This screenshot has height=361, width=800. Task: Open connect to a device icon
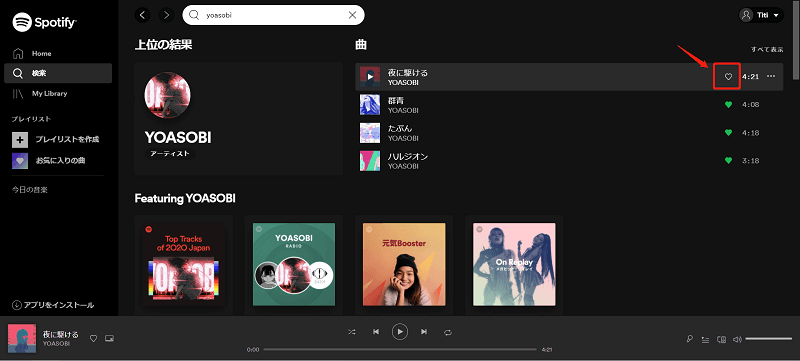(x=721, y=339)
